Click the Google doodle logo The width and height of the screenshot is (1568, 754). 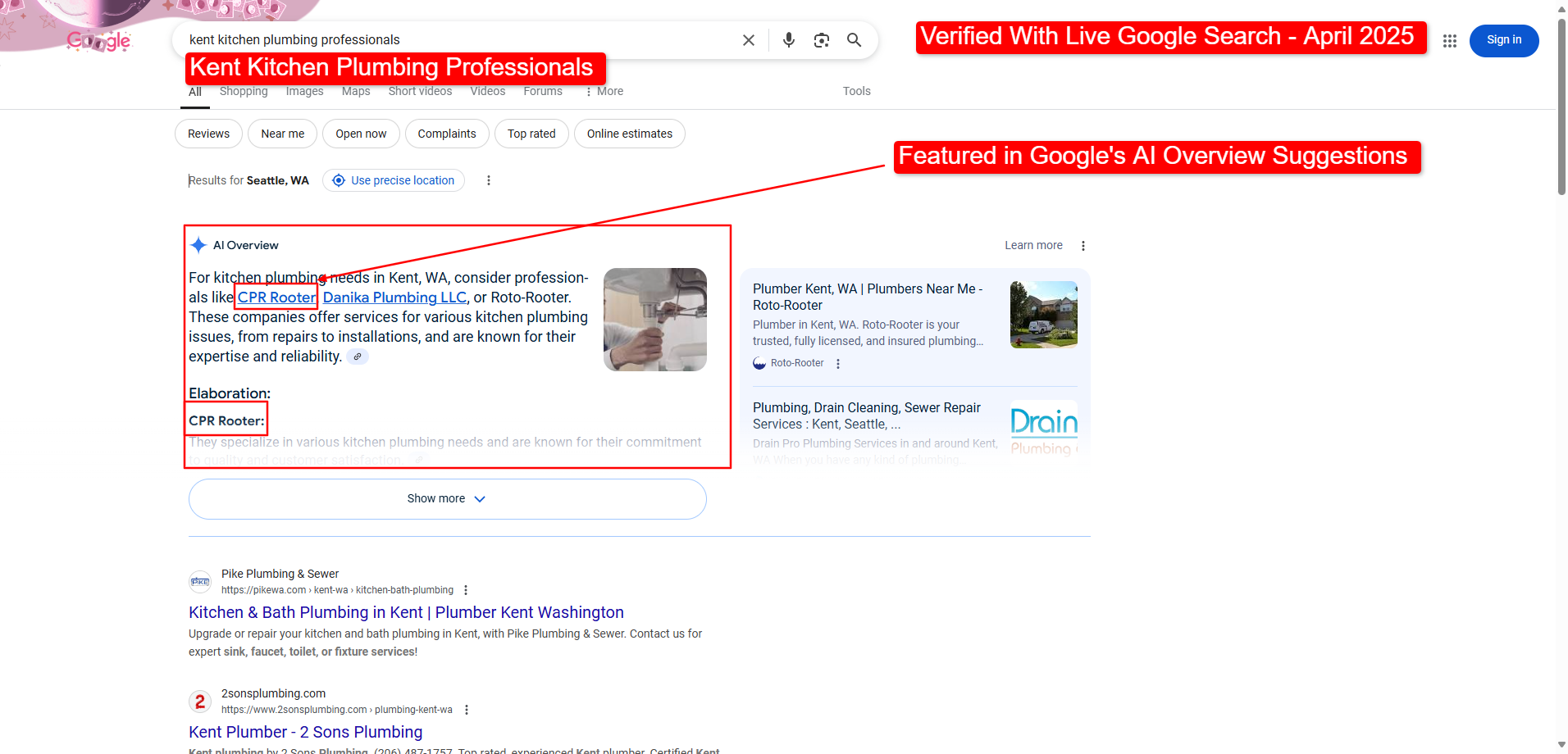pyautogui.click(x=98, y=40)
